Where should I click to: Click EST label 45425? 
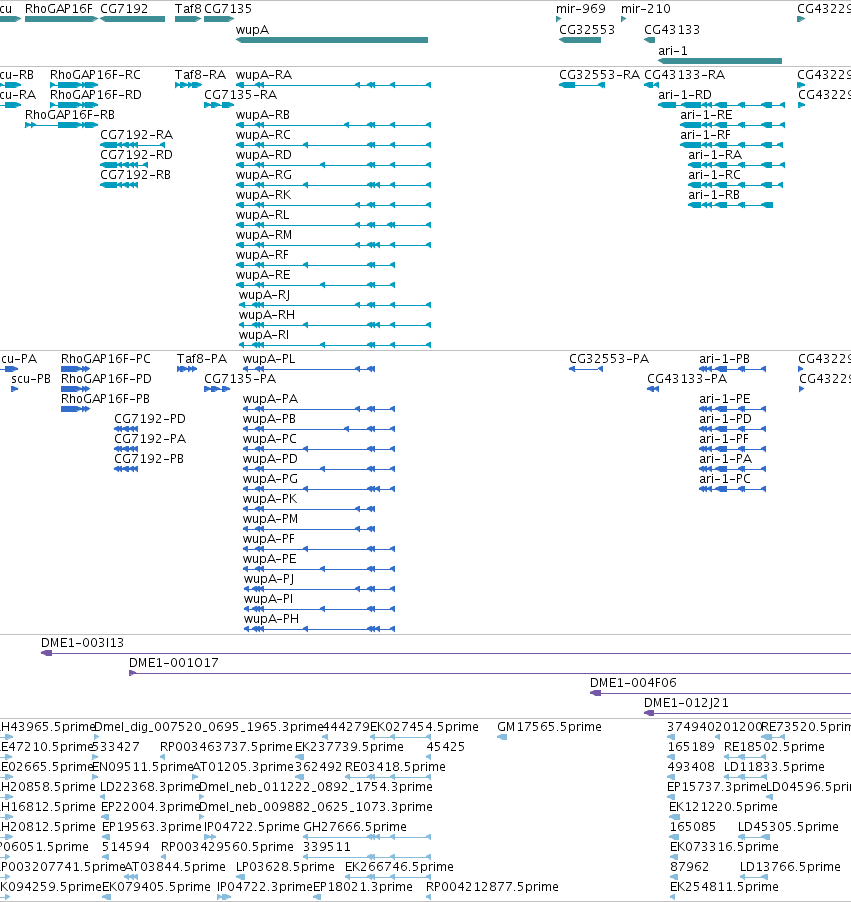[445, 746]
